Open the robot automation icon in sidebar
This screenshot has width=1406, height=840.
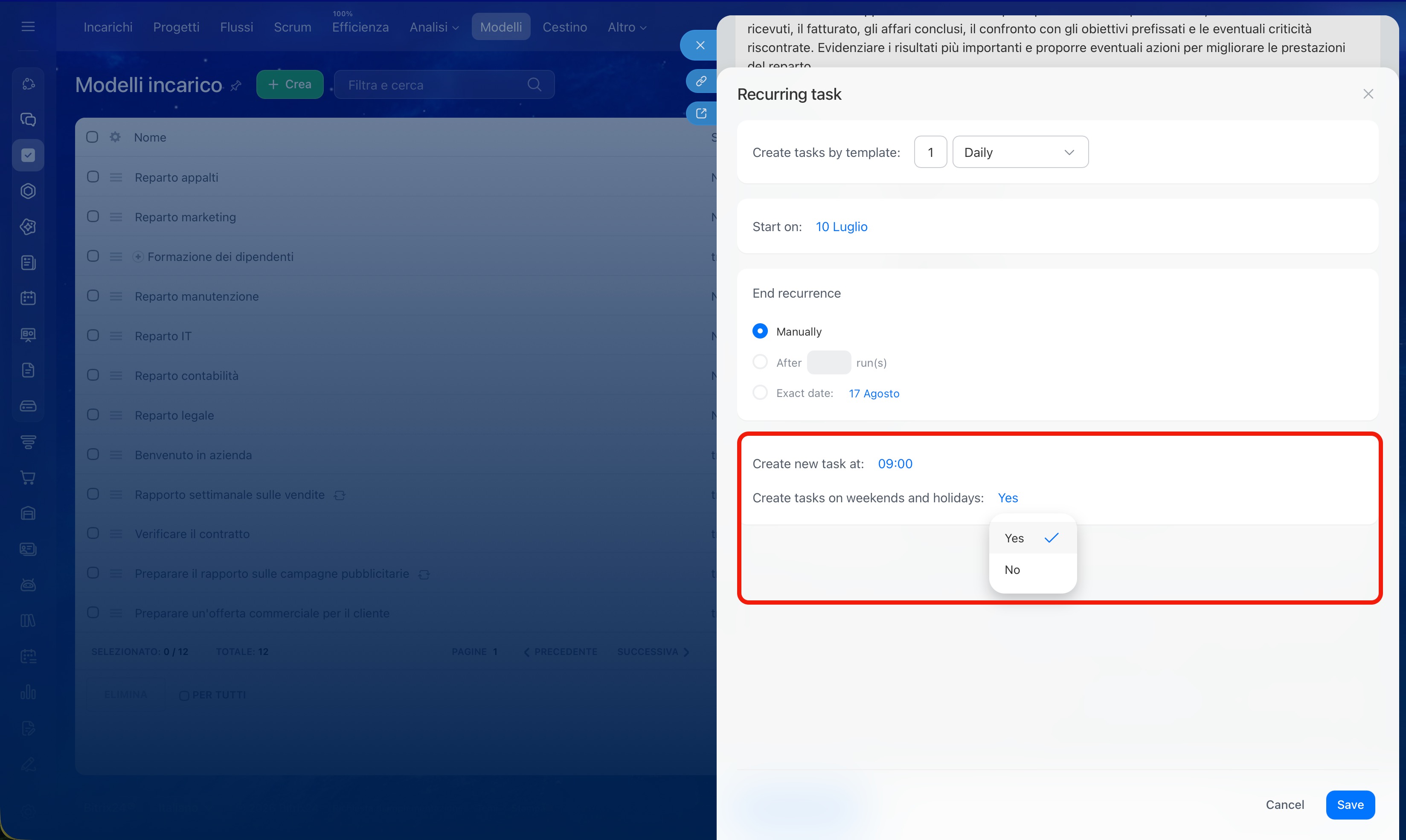[x=28, y=585]
